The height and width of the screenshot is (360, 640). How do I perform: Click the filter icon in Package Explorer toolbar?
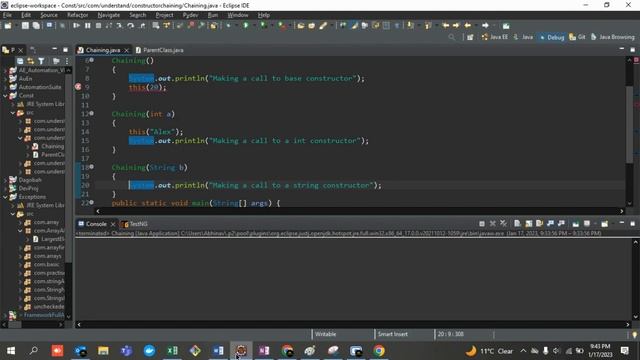(x=41, y=61)
